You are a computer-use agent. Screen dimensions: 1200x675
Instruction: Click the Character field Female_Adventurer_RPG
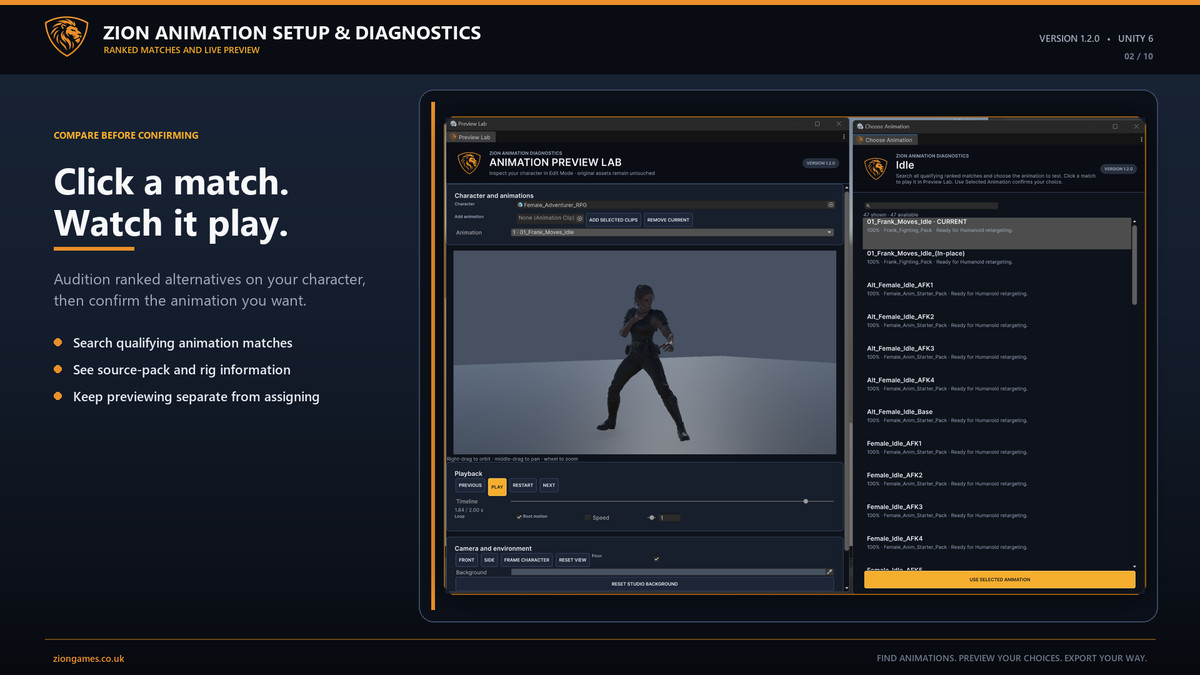point(676,204)
